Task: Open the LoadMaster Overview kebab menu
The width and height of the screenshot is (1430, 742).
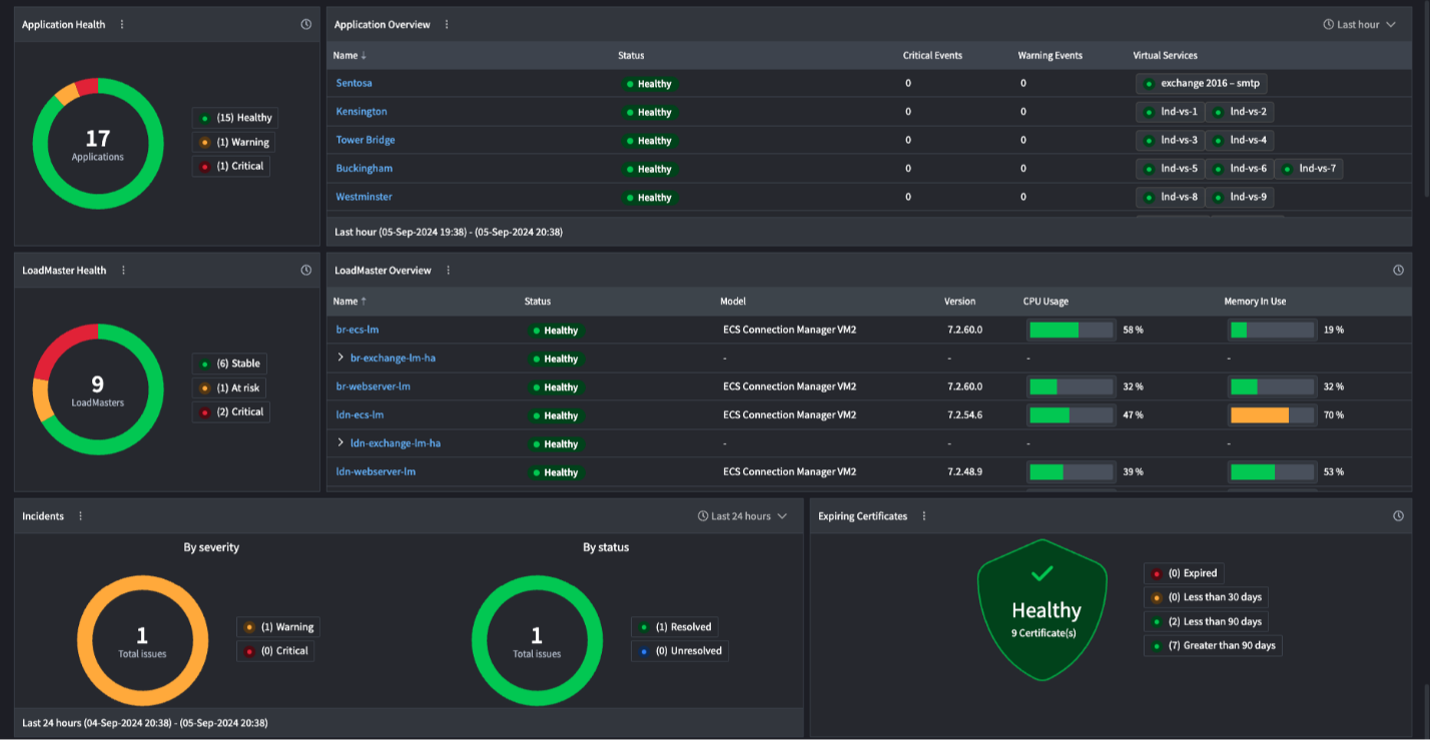Action: click(x=447, y=269)
